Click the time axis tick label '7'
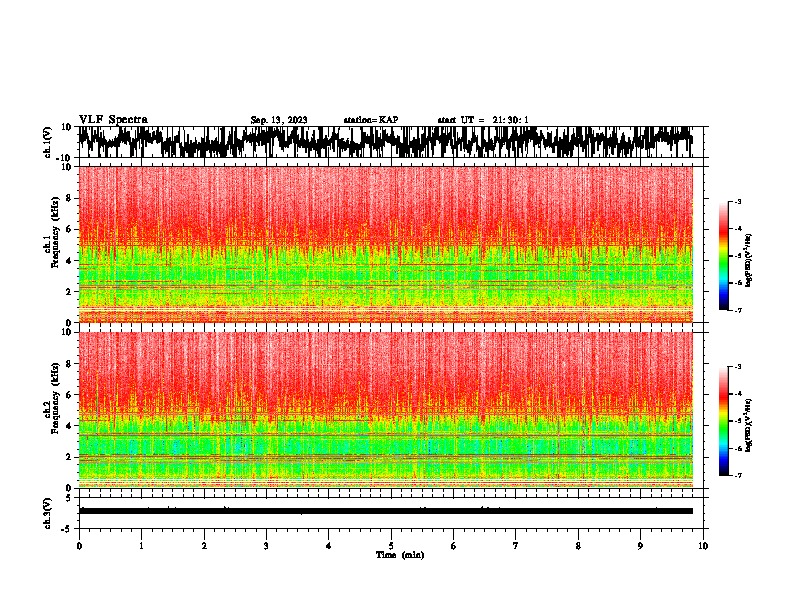Viewport: 792px width, 612px height. pyautogui.click(x=516, y=546)
